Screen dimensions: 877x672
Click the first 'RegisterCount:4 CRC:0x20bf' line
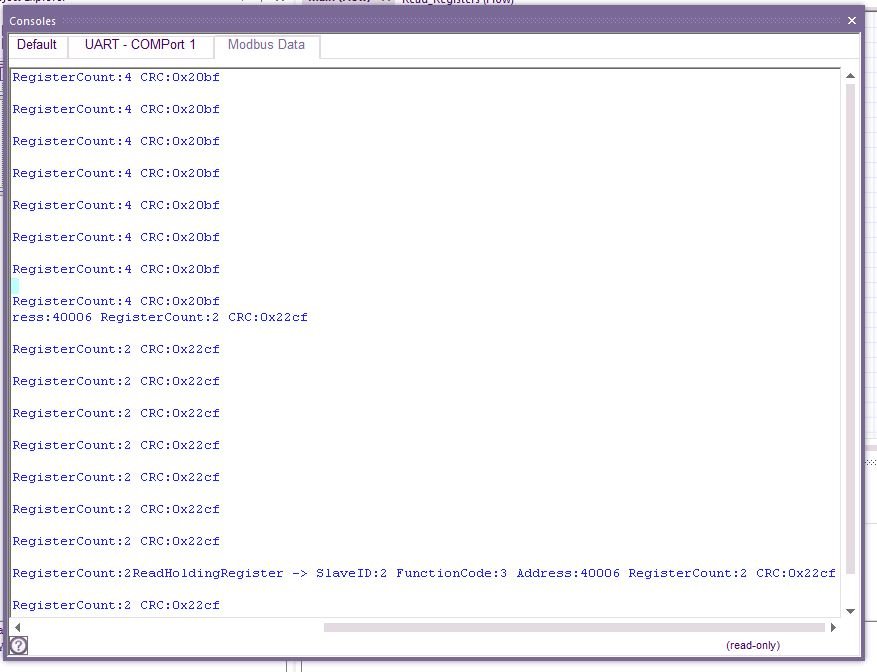pos(116,77)
